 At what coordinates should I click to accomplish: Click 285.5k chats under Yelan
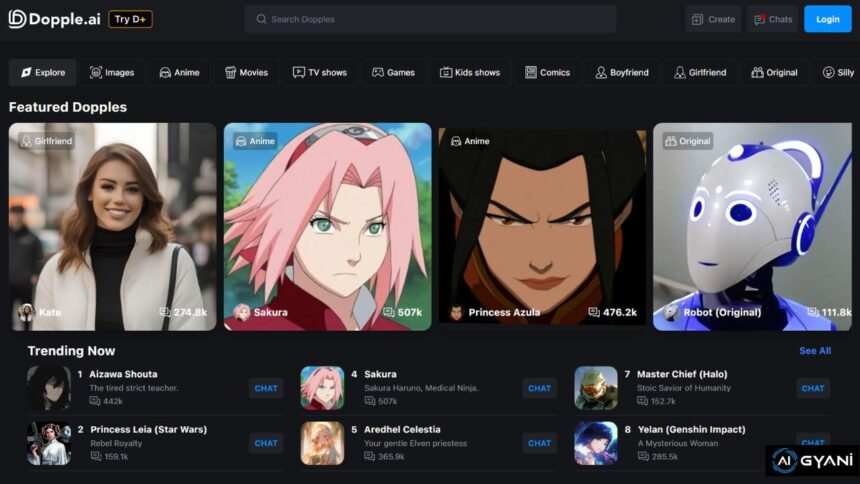(658, 457)
